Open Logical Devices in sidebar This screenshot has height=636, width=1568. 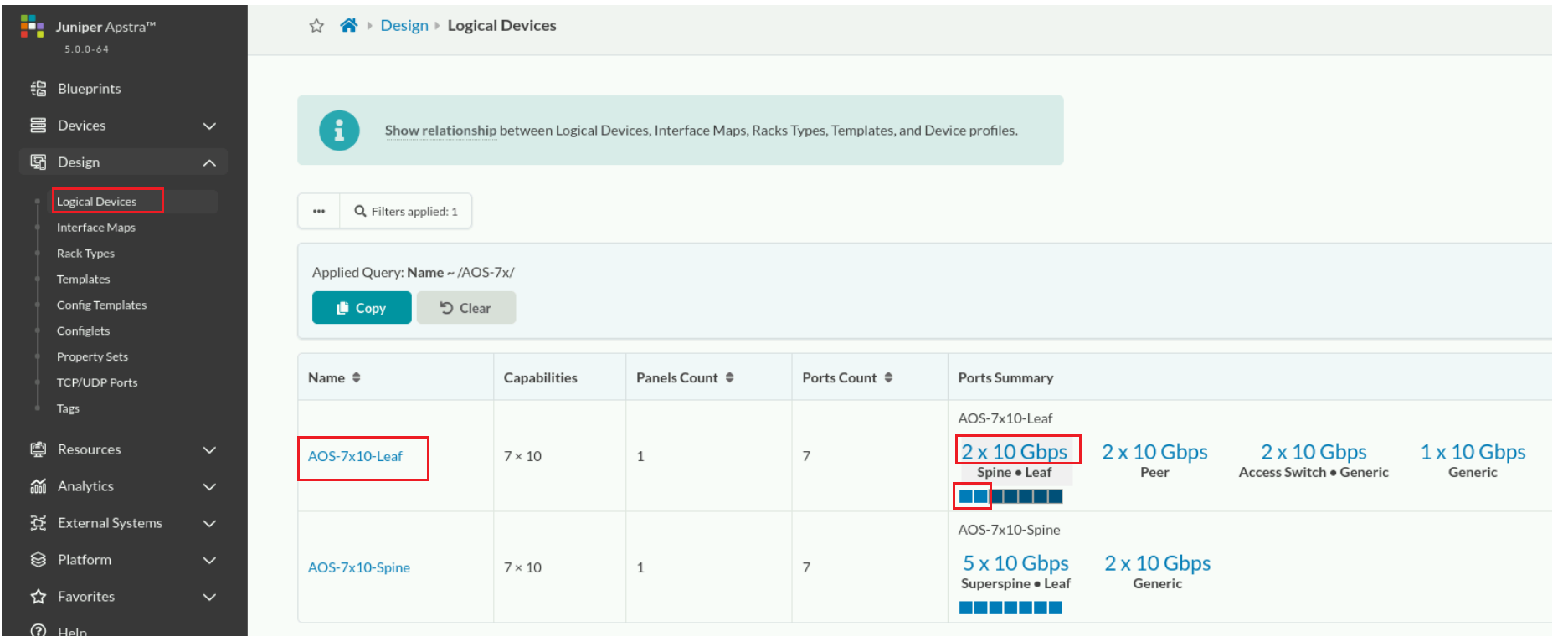[x=96, y=202]
